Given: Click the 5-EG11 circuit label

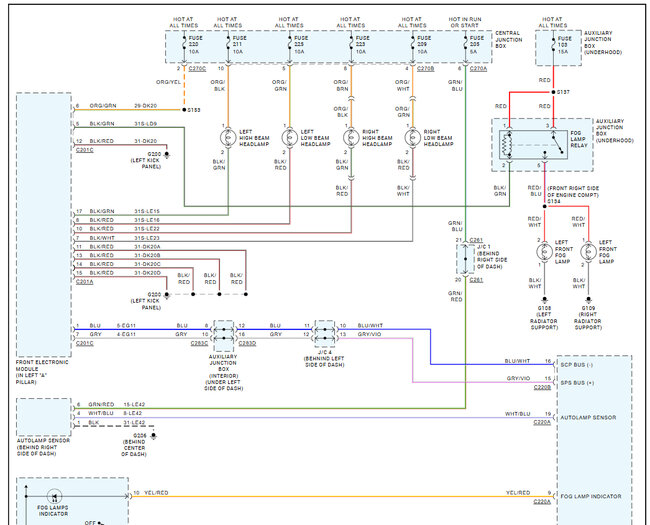Looking at the screenshot, I should pos(126,326).
